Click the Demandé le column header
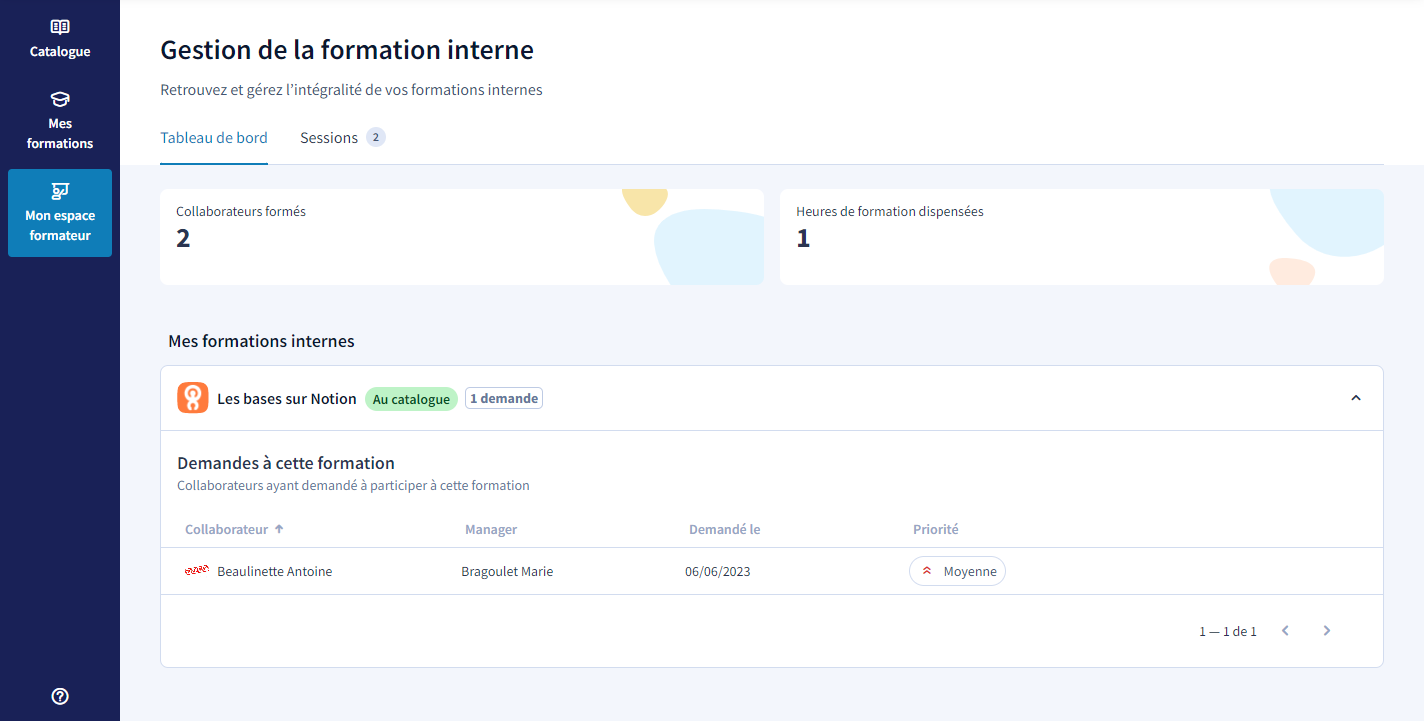Image resolution: width=1424 pixels, height=721 pixels. click(725, 529)
